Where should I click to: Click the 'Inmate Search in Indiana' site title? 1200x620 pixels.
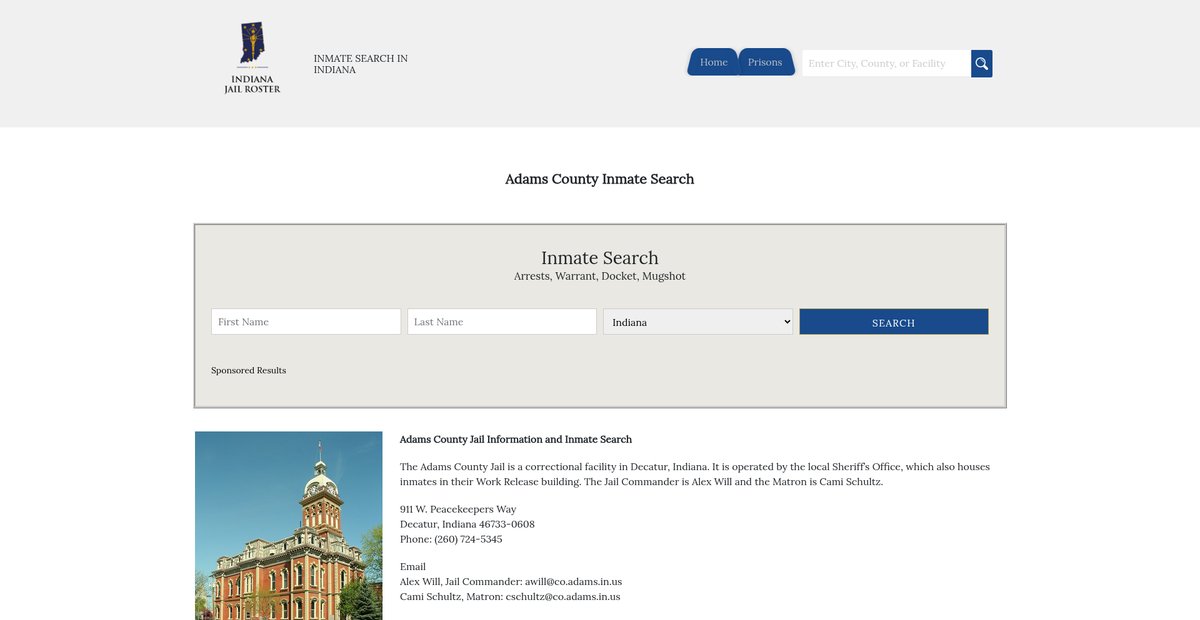click(360, 64)
